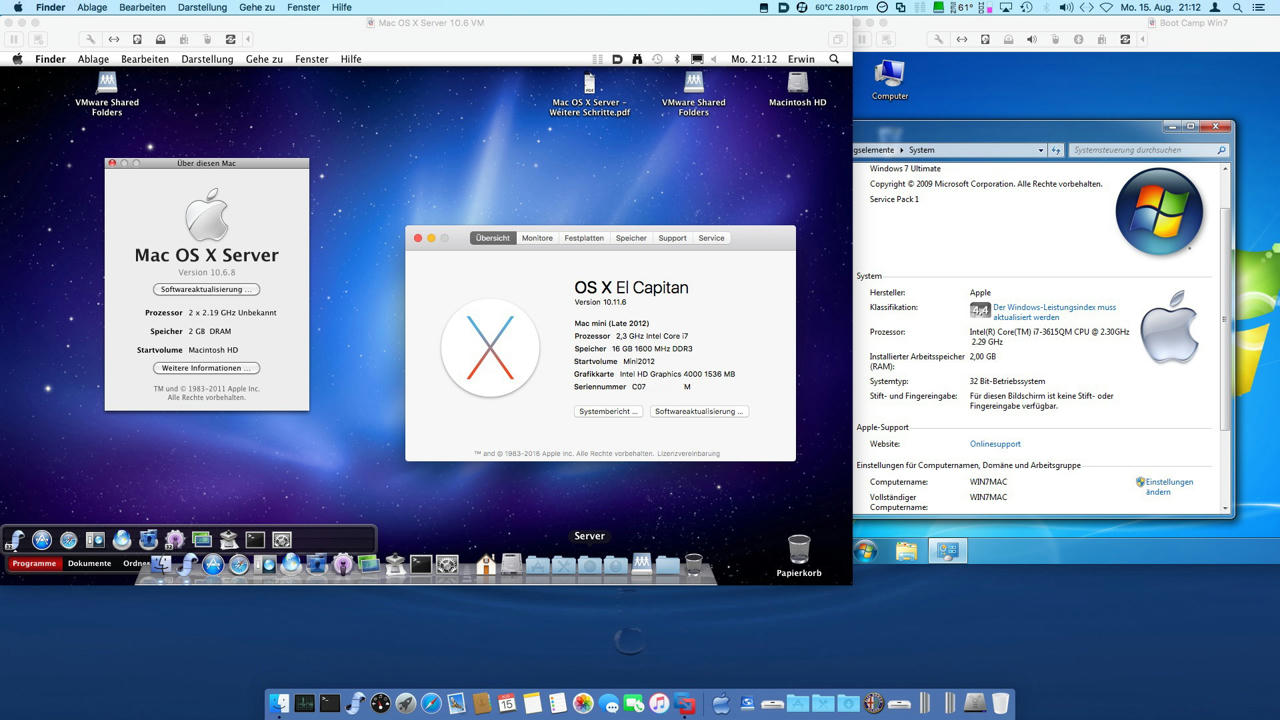
Task: Open the Notification Center icon in the menu bar
Action: click(x=1259, y=7)
